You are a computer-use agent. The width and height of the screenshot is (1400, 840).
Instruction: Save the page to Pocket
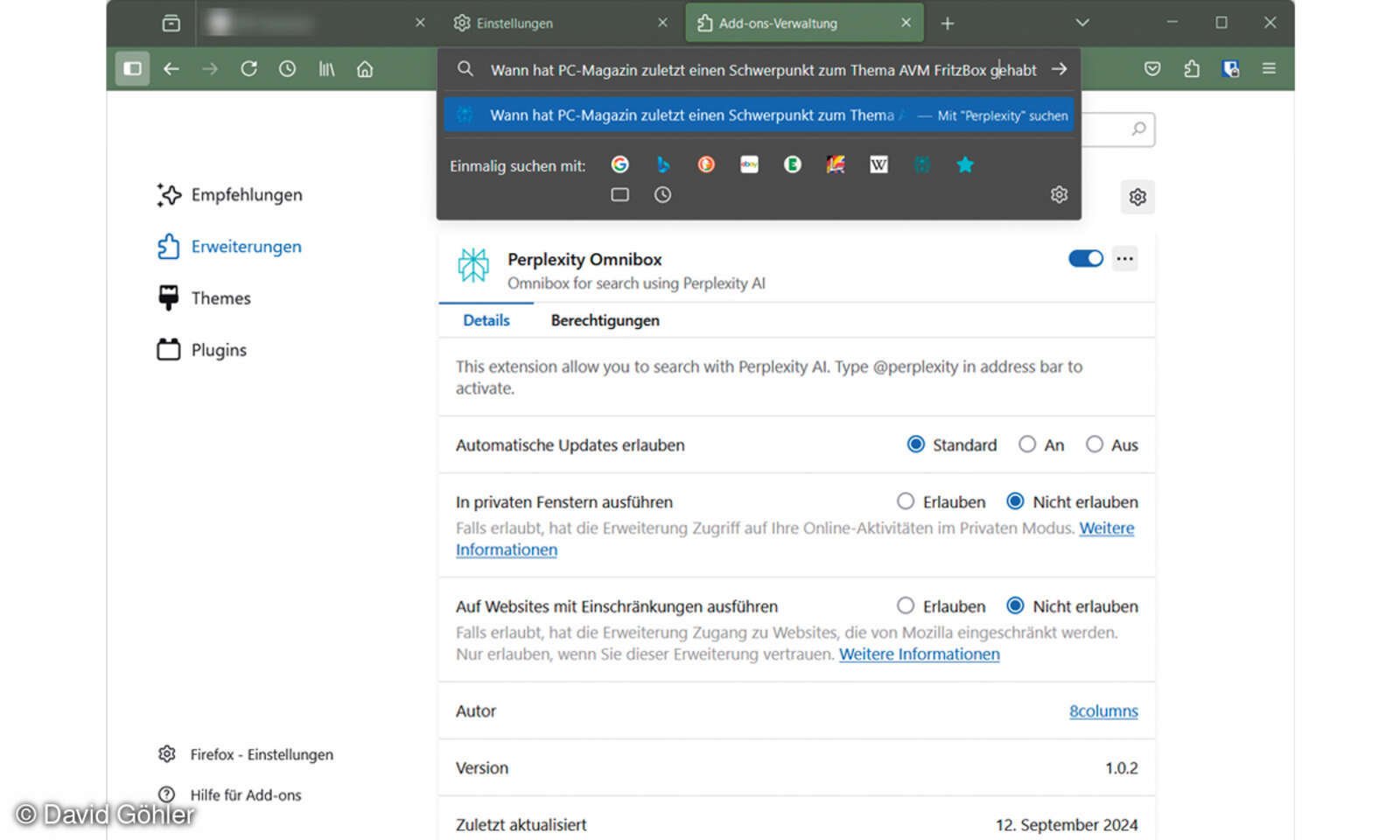pos(1152,68)
